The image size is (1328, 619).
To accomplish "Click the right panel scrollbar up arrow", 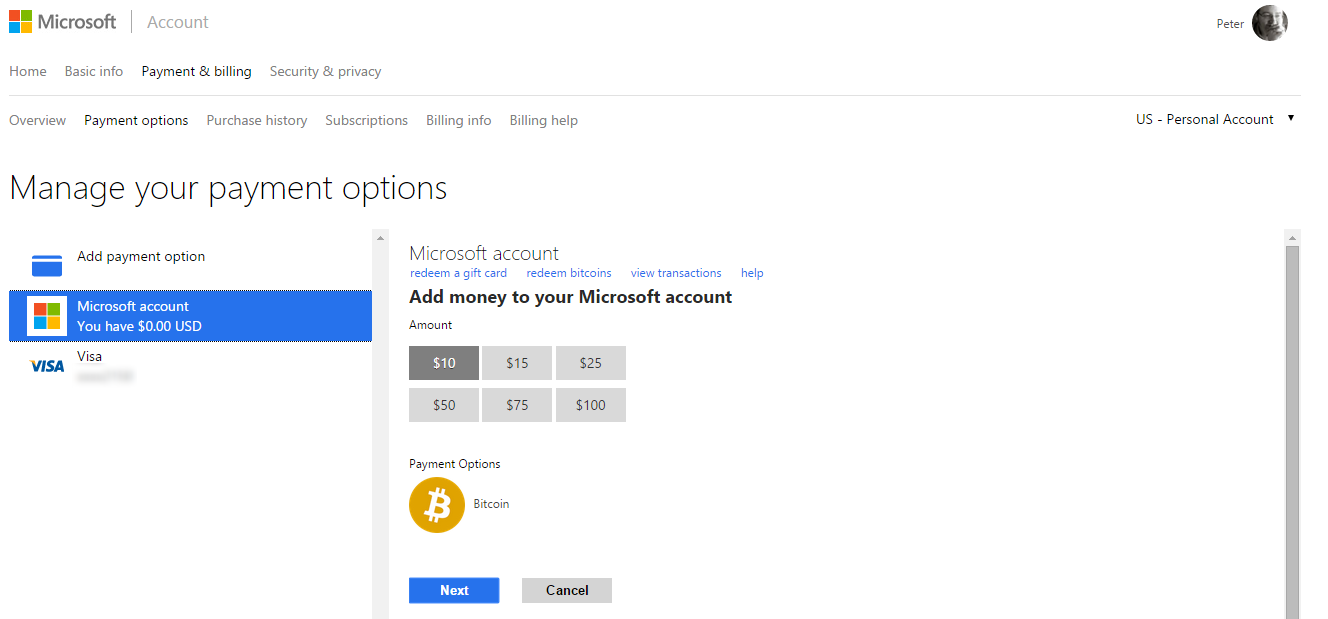I will click(x=1292, y=237).
